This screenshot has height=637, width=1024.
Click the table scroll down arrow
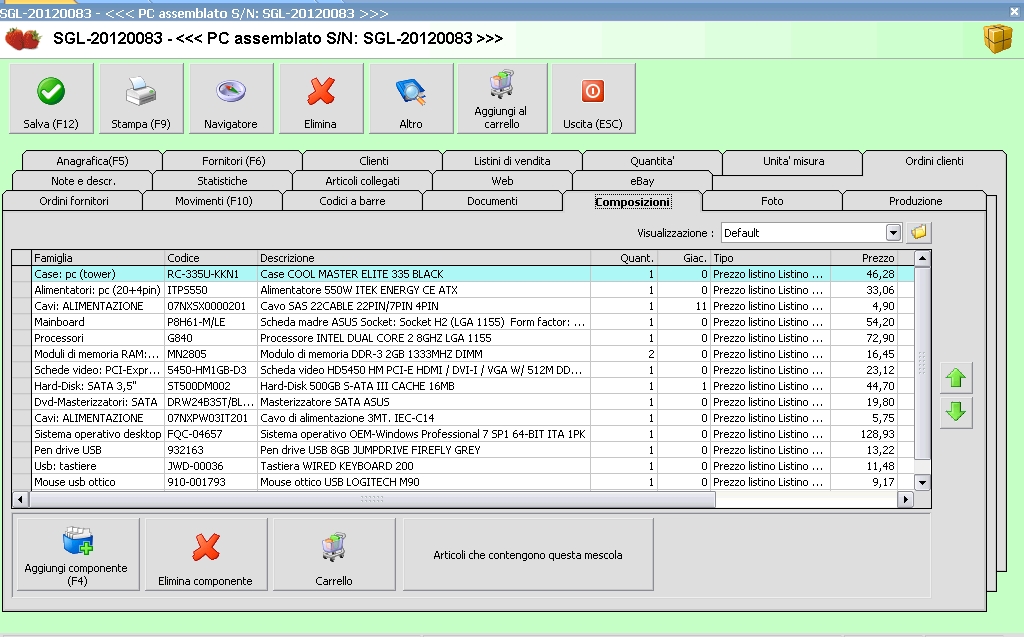pos(922,483)
